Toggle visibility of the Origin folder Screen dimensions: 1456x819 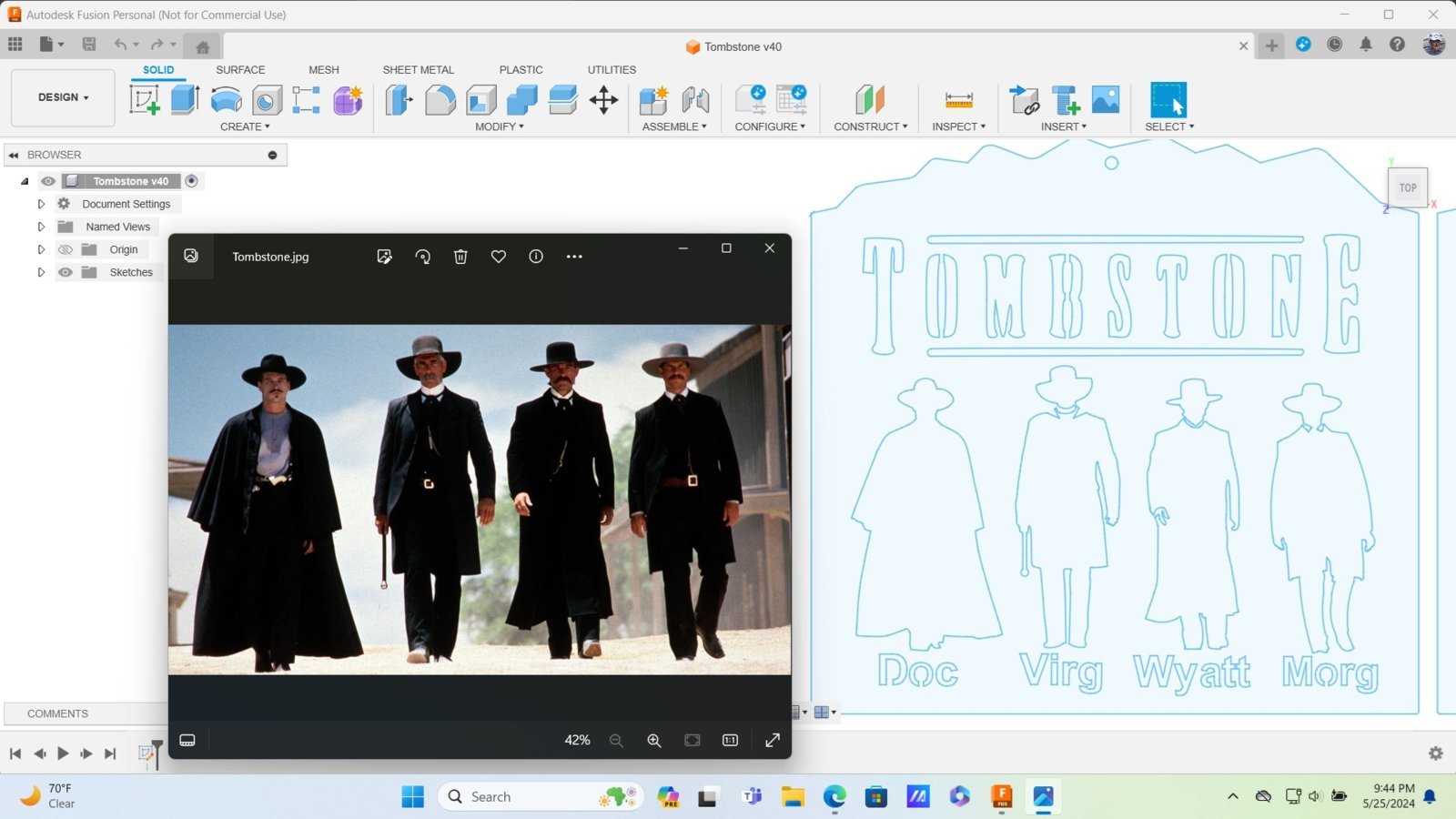[x=66, y=249]
